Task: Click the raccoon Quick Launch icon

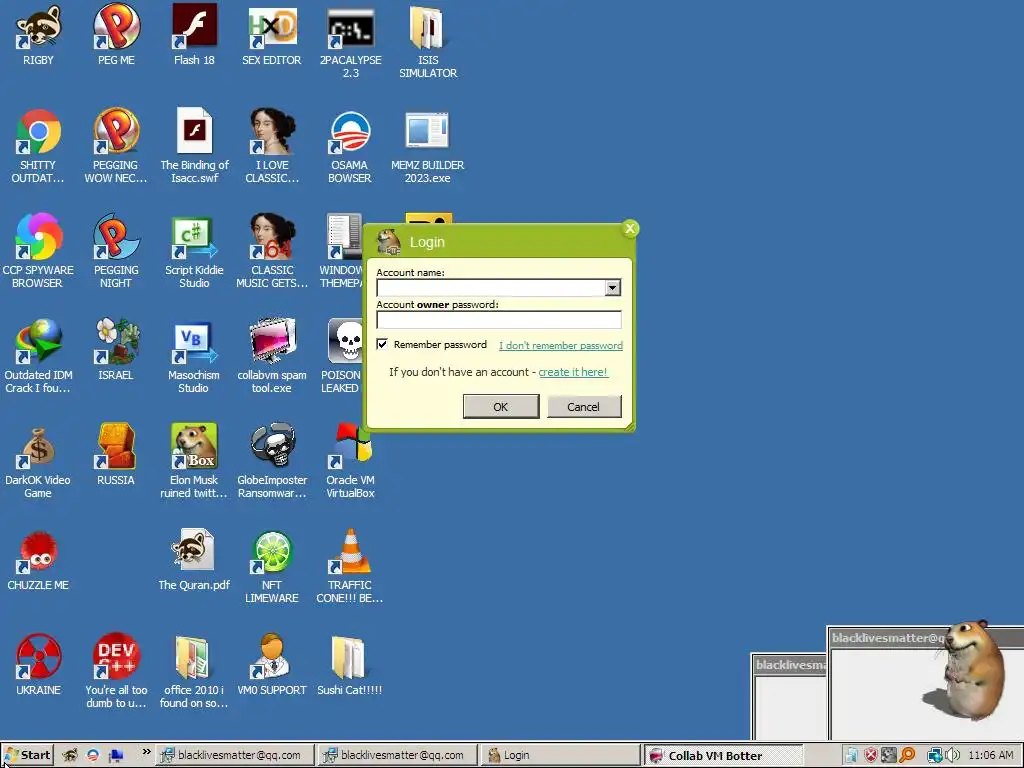Action: (x=70, y=756)
